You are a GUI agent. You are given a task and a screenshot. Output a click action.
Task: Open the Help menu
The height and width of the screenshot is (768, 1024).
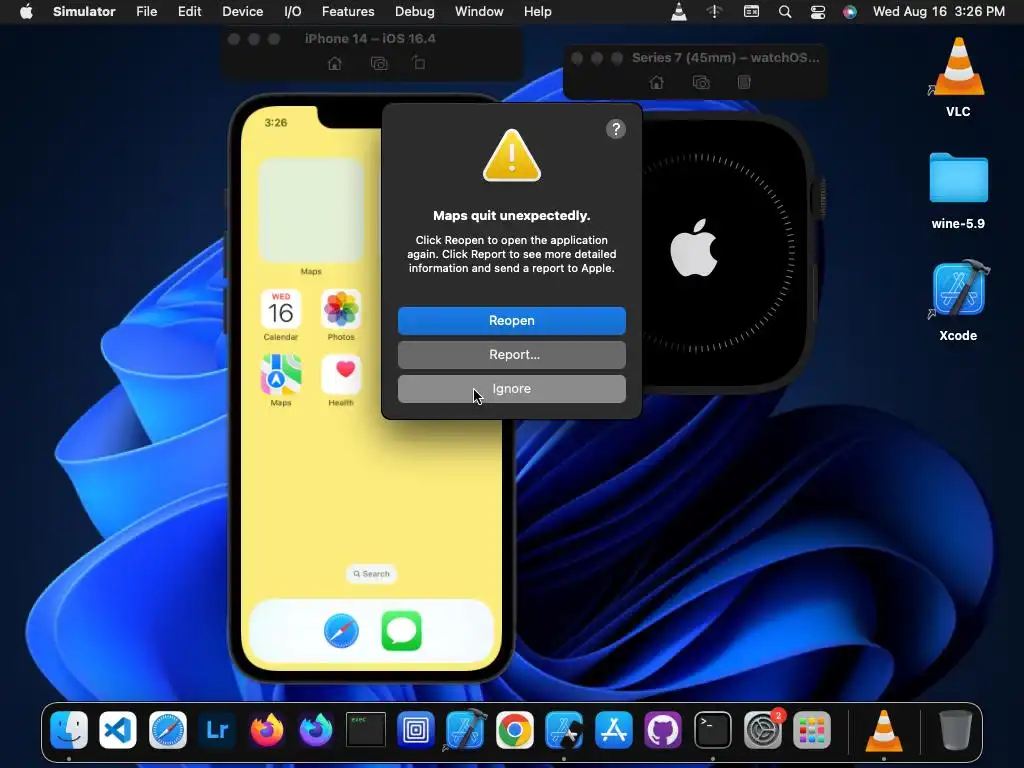click(537, 12)
